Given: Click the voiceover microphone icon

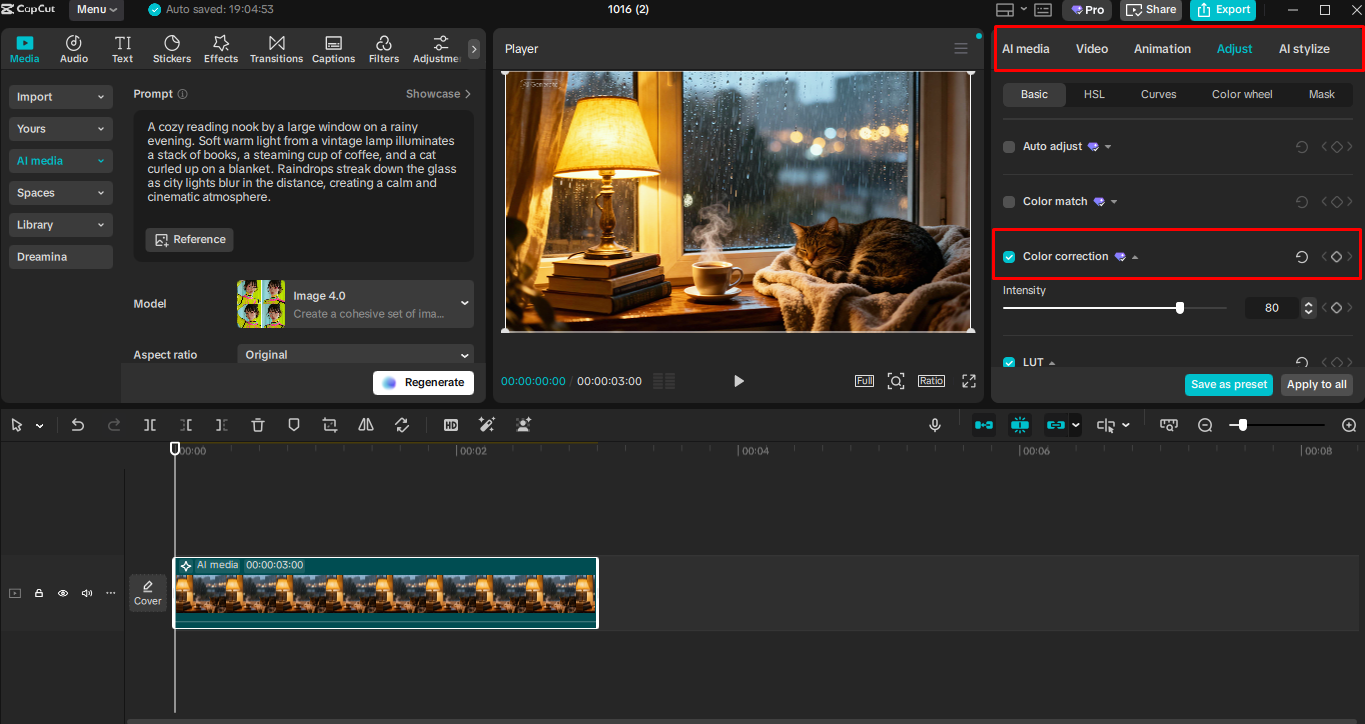Looking at the screenshot, I should [934, 424].
